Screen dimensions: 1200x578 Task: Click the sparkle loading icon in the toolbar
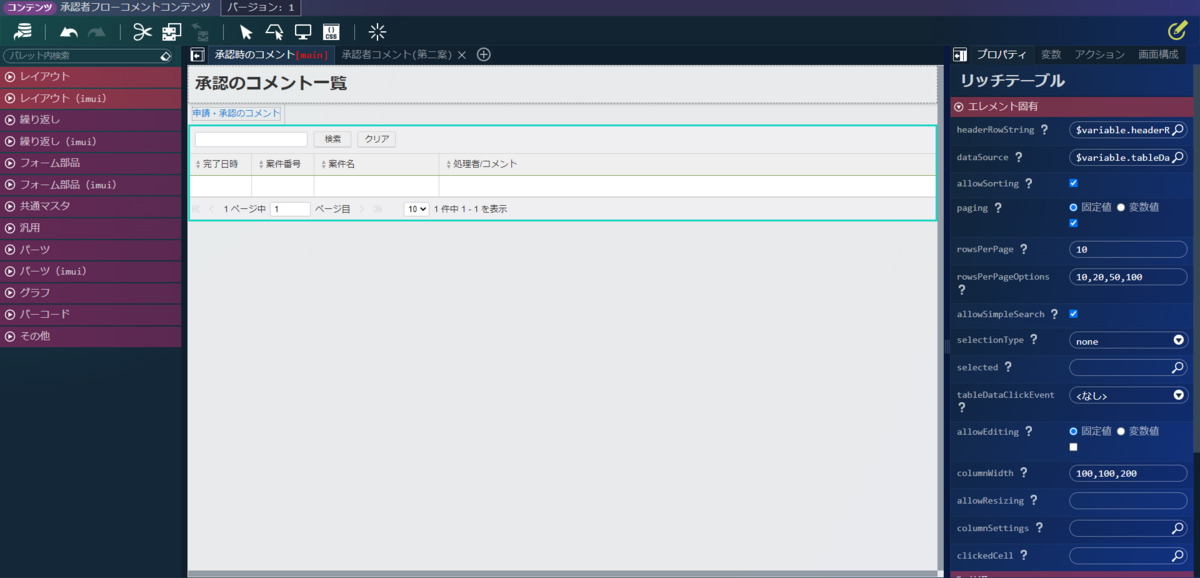377,32
